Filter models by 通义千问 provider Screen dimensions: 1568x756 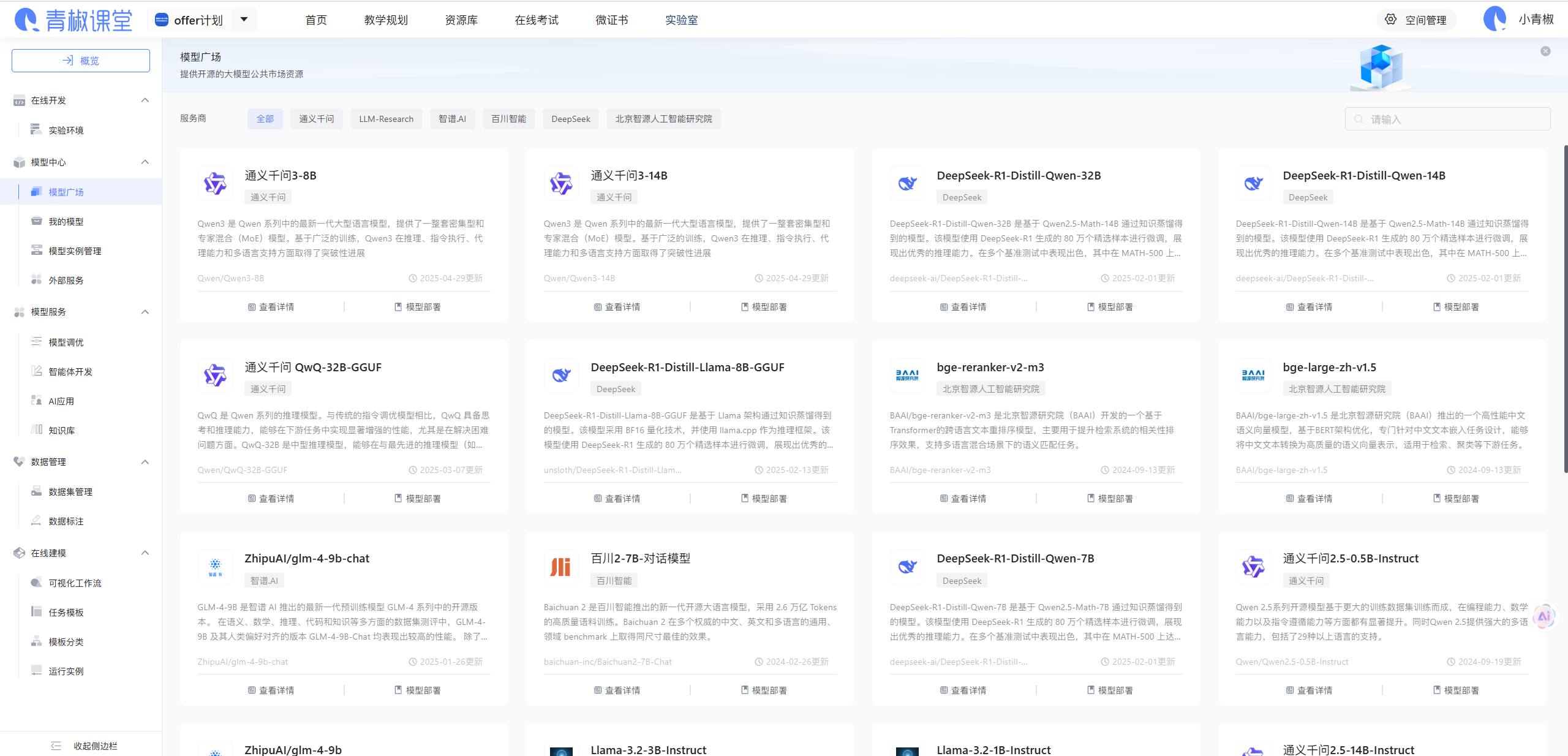click(x=316, y=119)
